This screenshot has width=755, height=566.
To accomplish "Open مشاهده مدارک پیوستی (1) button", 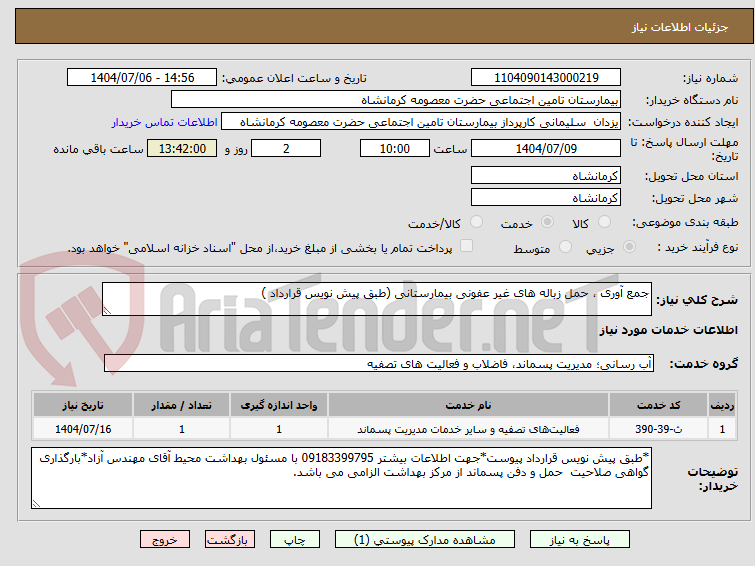I will [x=425, y=540].
